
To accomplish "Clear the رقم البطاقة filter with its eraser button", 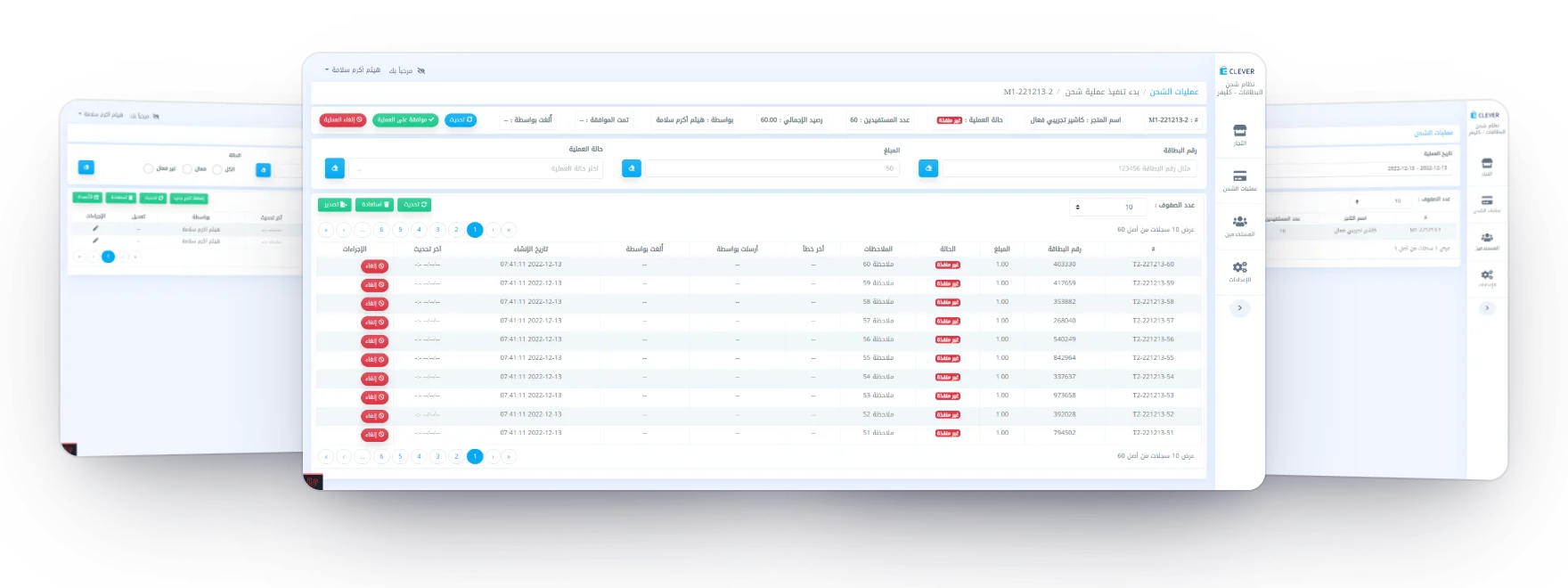I will pyautogui.click(x=928, y=167).
